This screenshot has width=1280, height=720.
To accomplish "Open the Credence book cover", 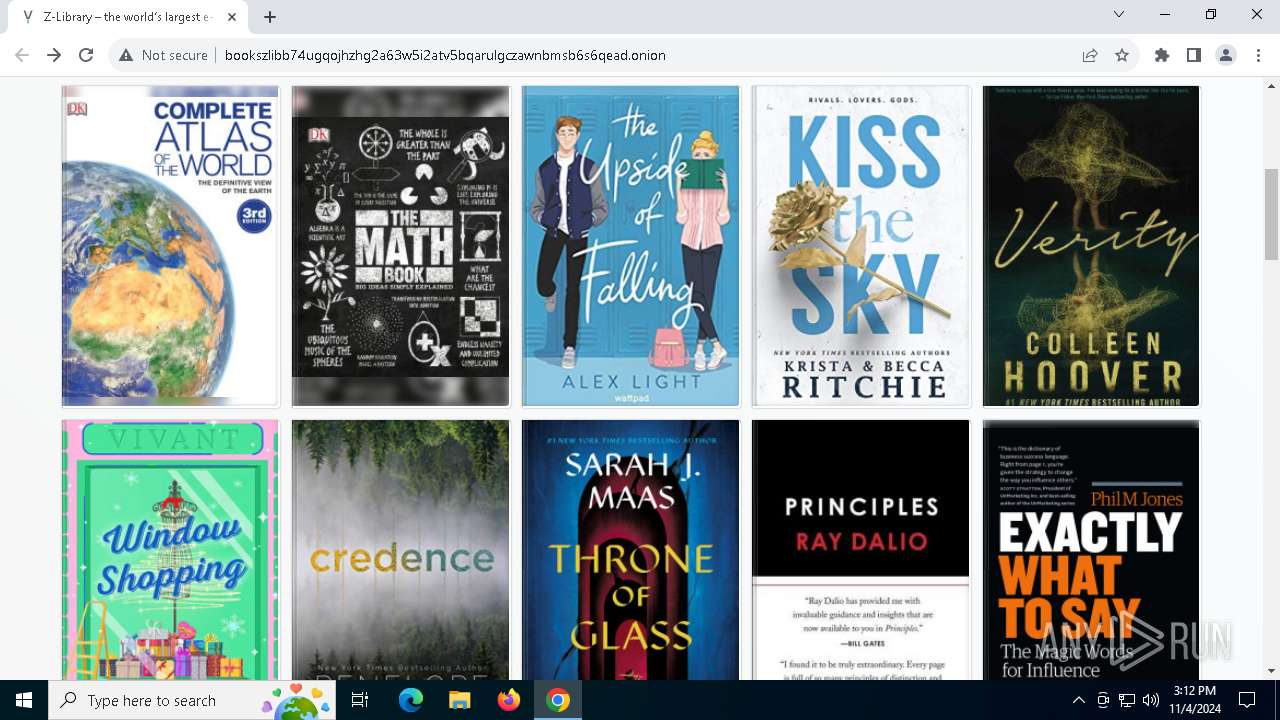I will 400,550.
